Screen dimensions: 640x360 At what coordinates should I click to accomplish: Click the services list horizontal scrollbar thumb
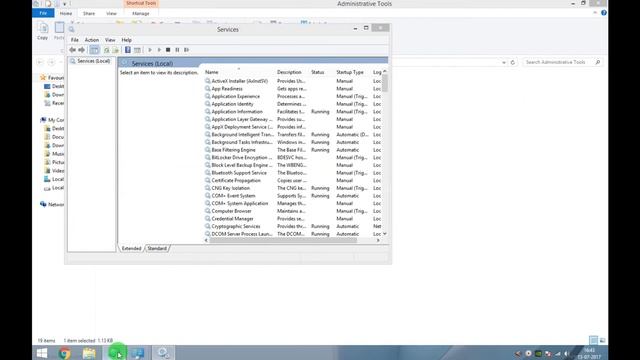click(x=283, y=240)
